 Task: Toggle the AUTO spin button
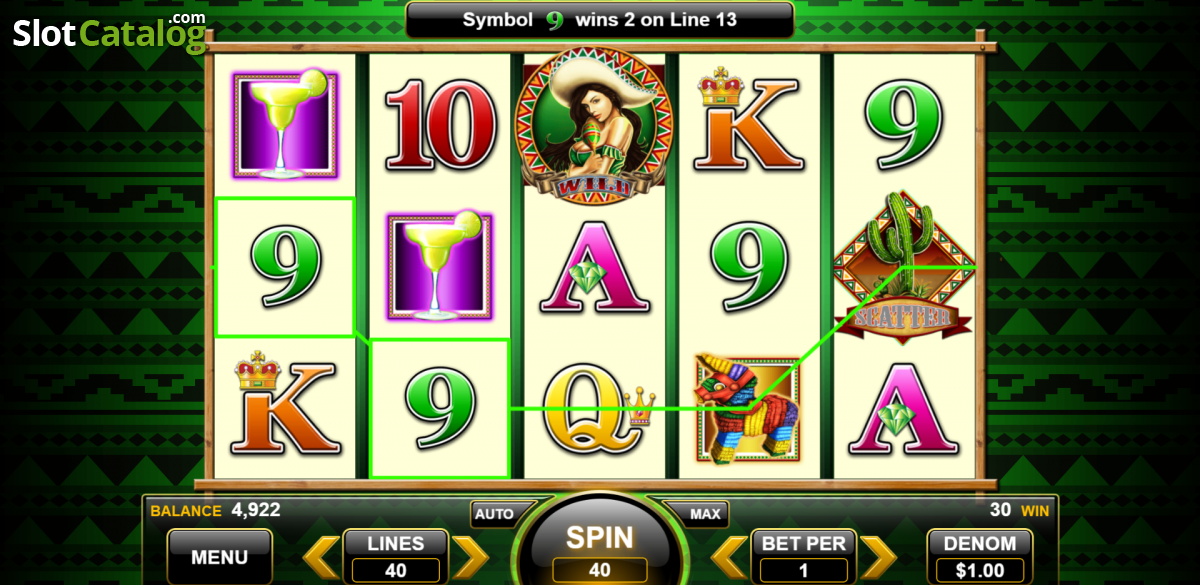(494, 514)
